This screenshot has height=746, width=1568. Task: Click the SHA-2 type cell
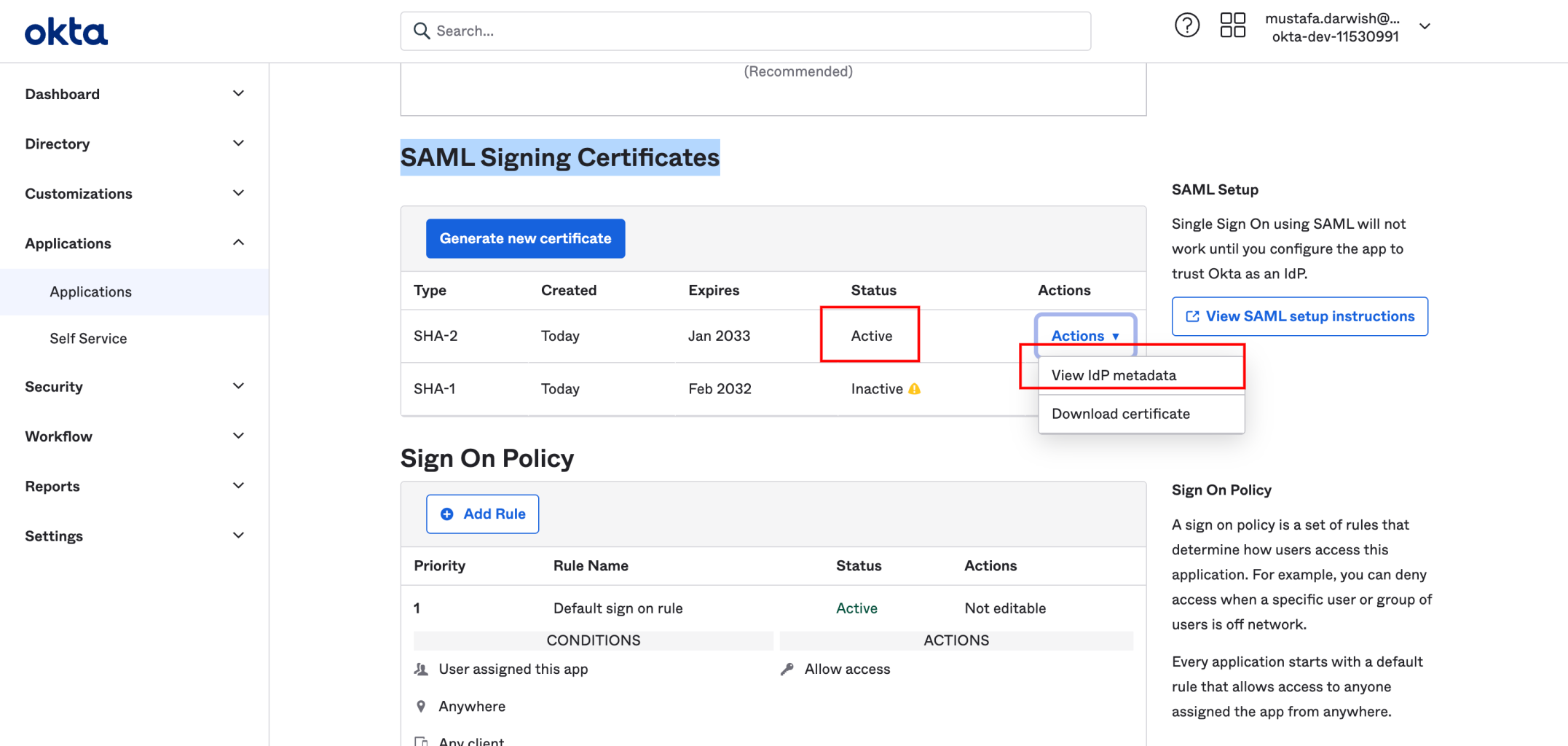pos(436,336)
